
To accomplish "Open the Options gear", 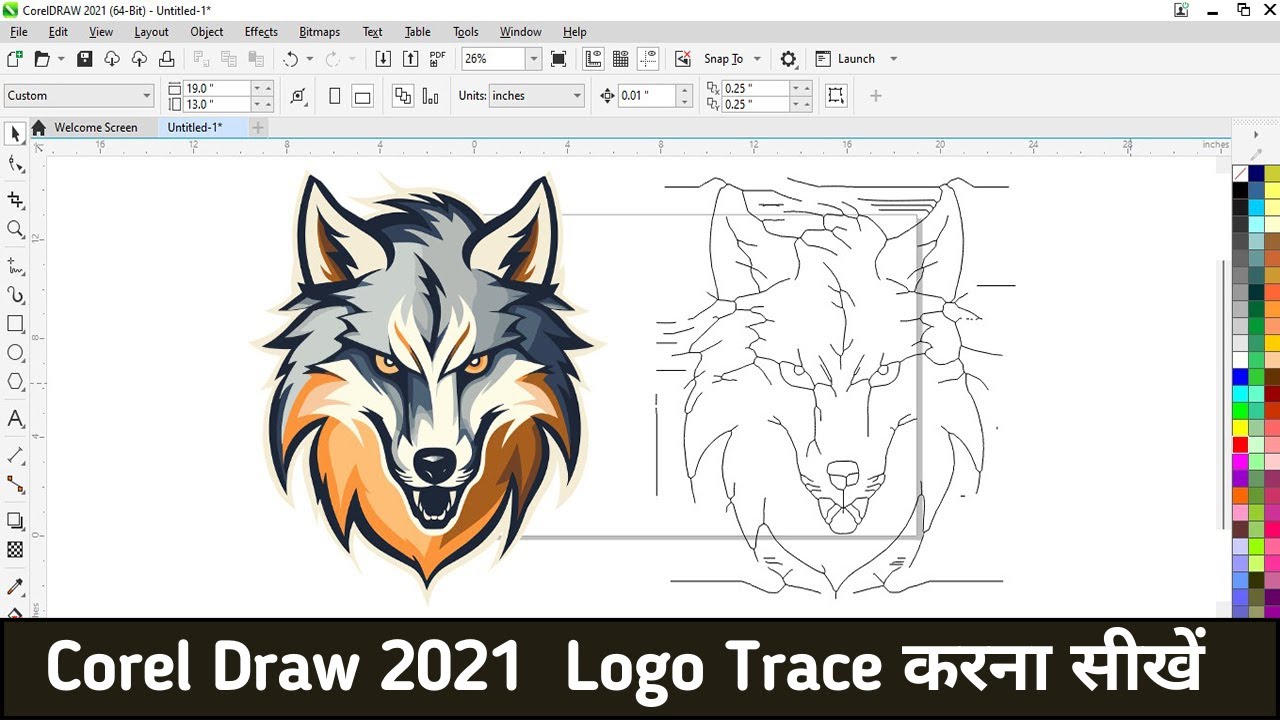I will click(x=788, y=59).
